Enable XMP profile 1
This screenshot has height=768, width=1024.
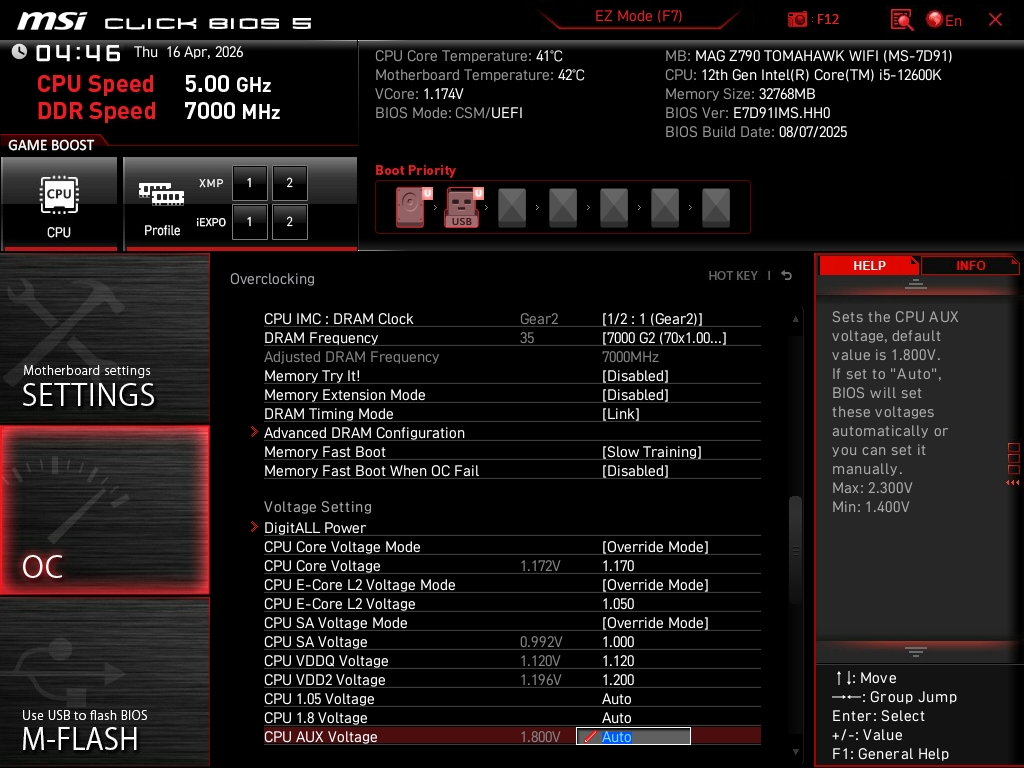249,183
